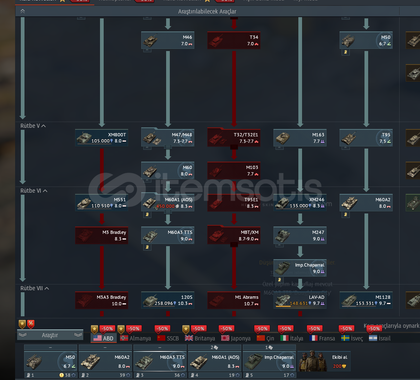Switch to the Almanya nation tab
The width and height of the screenshot is (420, 380).
(135, 338)
